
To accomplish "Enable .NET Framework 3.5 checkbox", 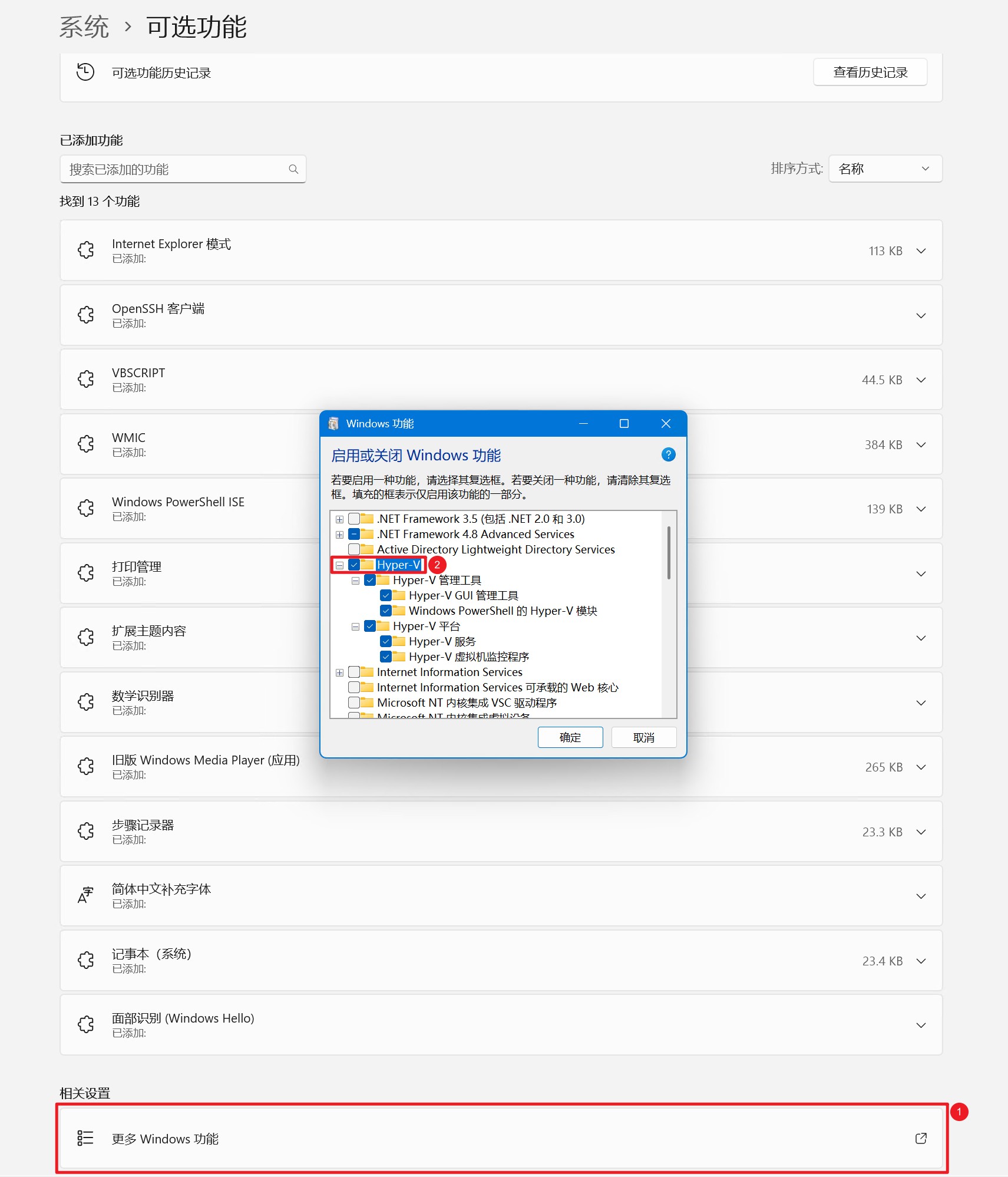I will pos(354,519).
